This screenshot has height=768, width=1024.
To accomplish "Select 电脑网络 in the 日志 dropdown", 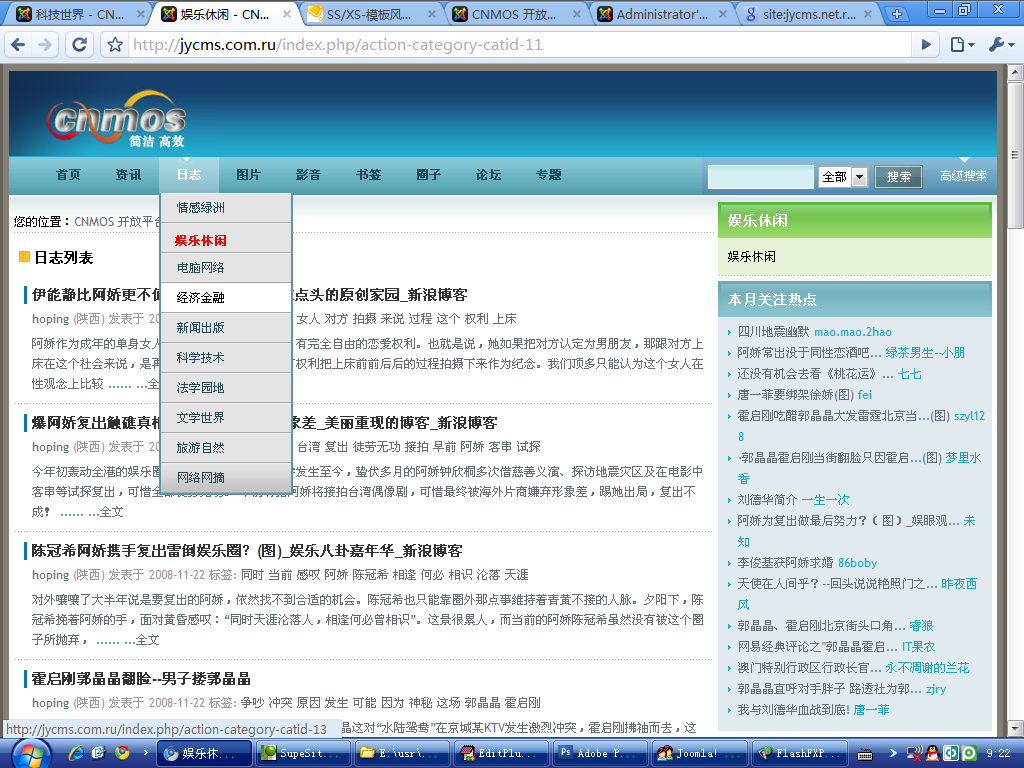I will point(225,268).
